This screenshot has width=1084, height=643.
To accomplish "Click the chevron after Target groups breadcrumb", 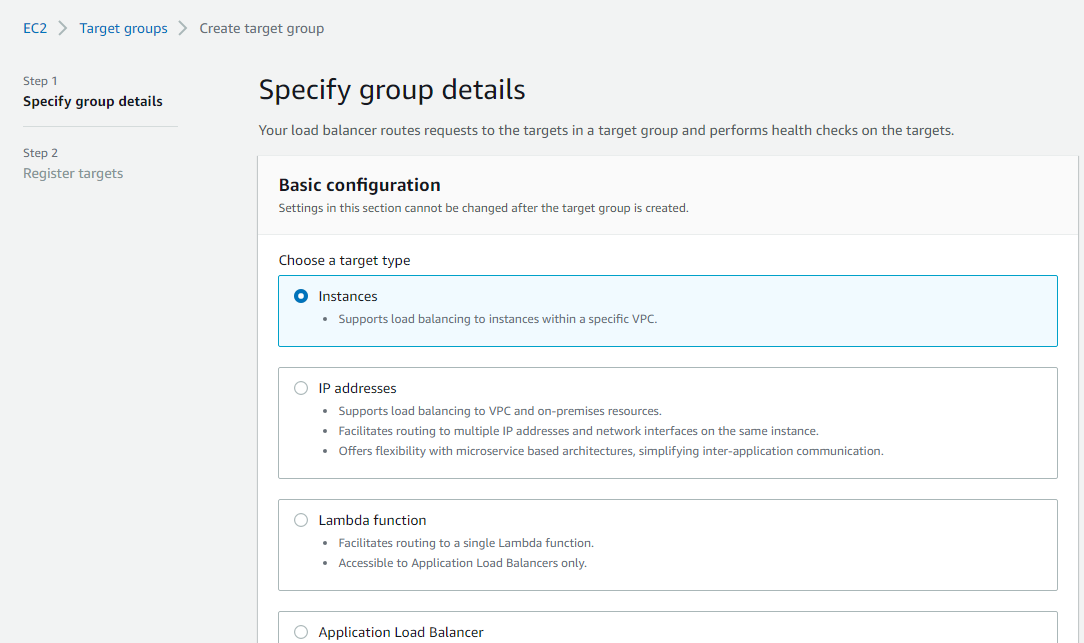I will click(183, 28).
